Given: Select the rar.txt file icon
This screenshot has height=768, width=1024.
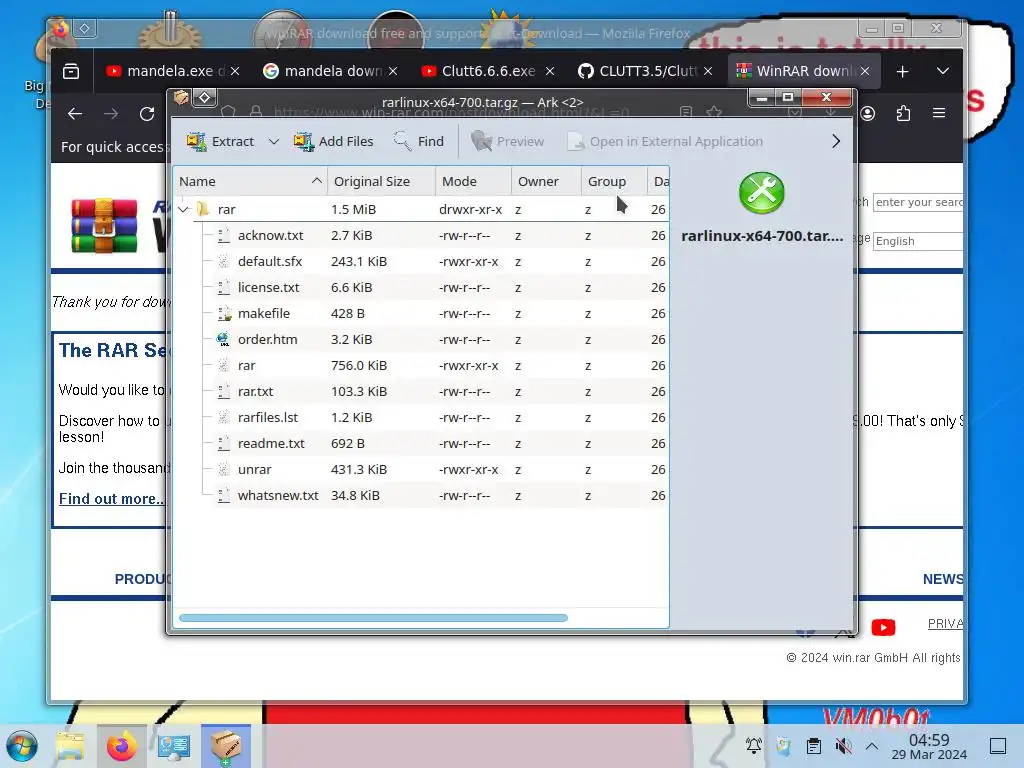Looking at the screenshot, I should pyautogui.click(x=223, y=392).
